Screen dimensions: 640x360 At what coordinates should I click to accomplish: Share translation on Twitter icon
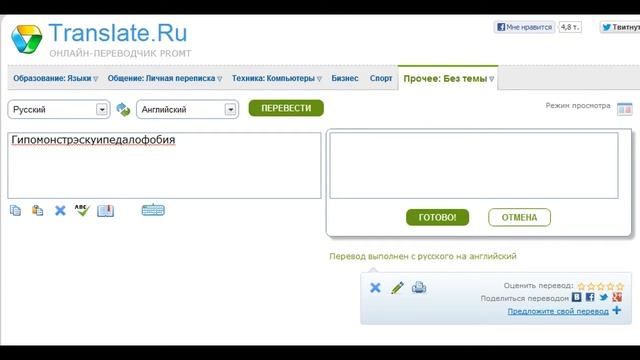tap(603, 297)
